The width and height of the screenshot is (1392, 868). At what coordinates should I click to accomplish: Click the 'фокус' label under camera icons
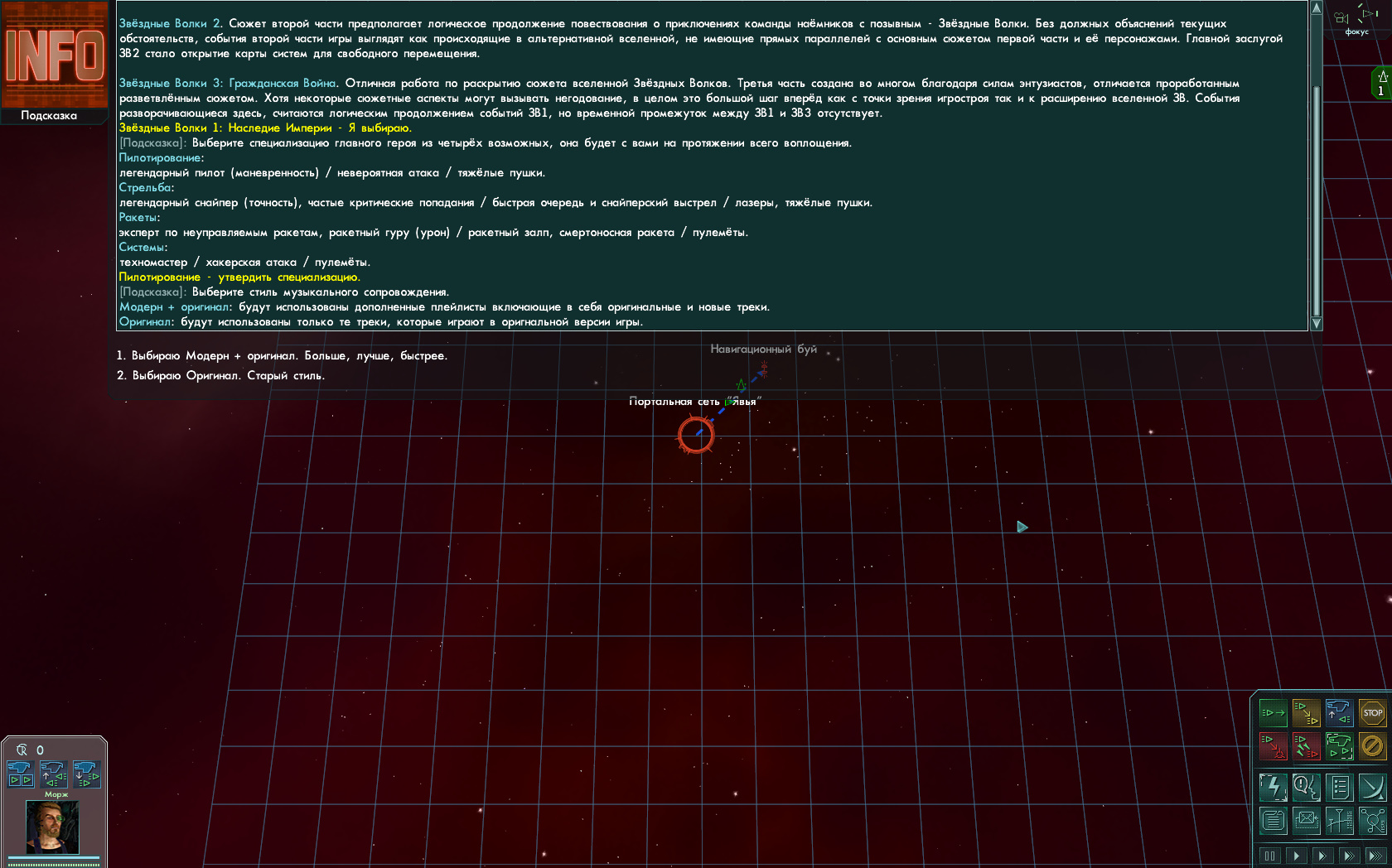(x=1357, y=31)
